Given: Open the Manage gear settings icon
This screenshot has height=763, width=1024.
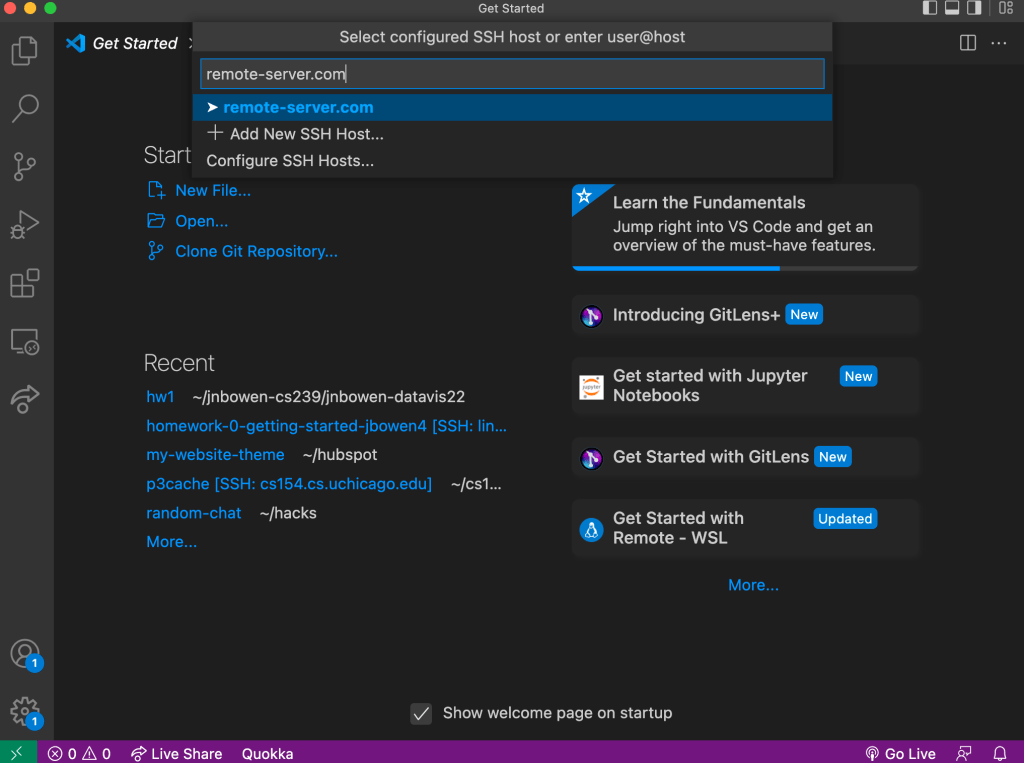Looking at the screenshot, I should click(x=24, y=711).
